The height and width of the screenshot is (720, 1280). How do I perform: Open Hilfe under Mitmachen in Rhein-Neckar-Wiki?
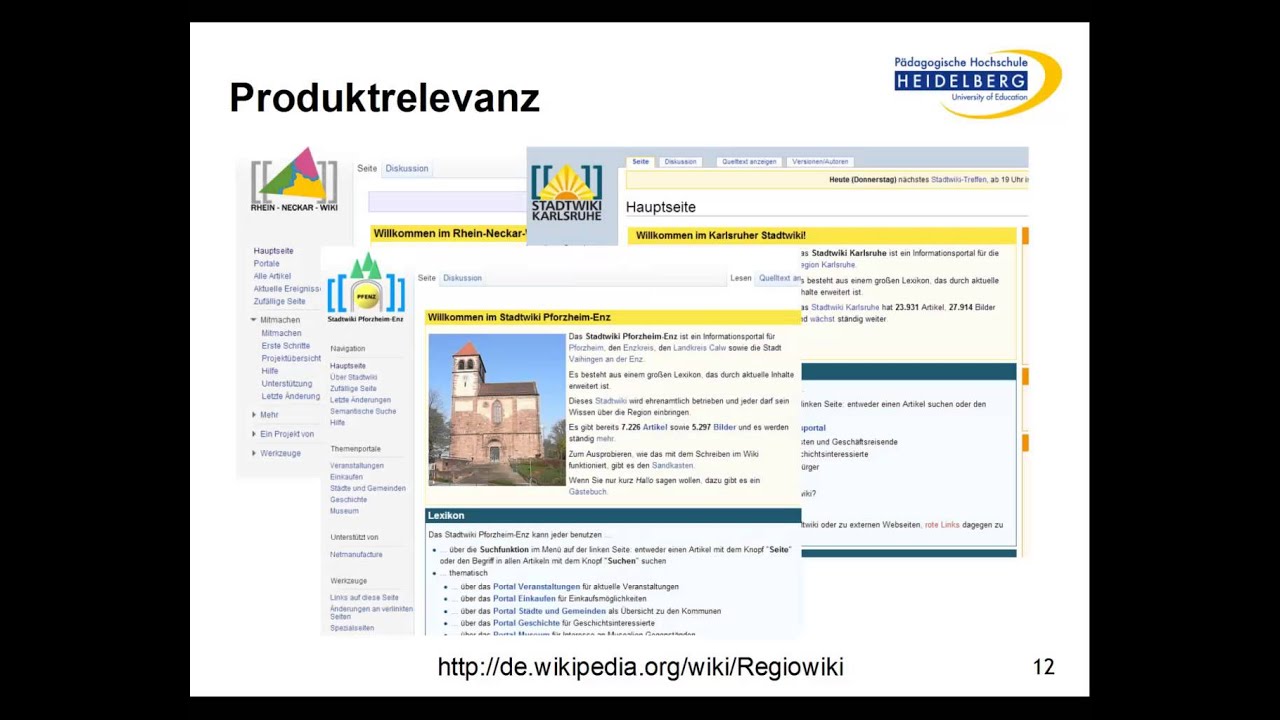tap(270, 371)
